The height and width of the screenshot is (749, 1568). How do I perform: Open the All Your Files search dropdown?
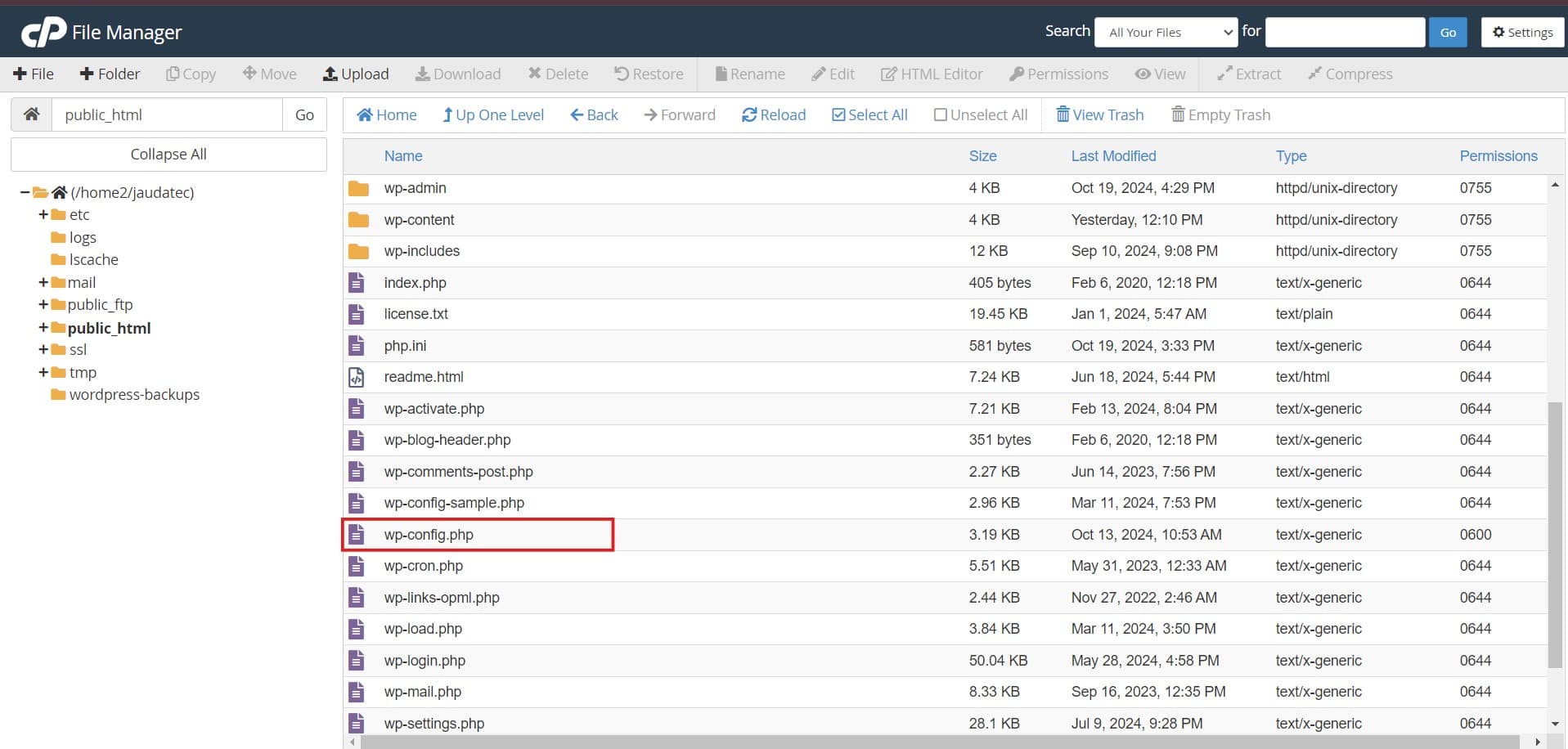[x=1166, y=32]
